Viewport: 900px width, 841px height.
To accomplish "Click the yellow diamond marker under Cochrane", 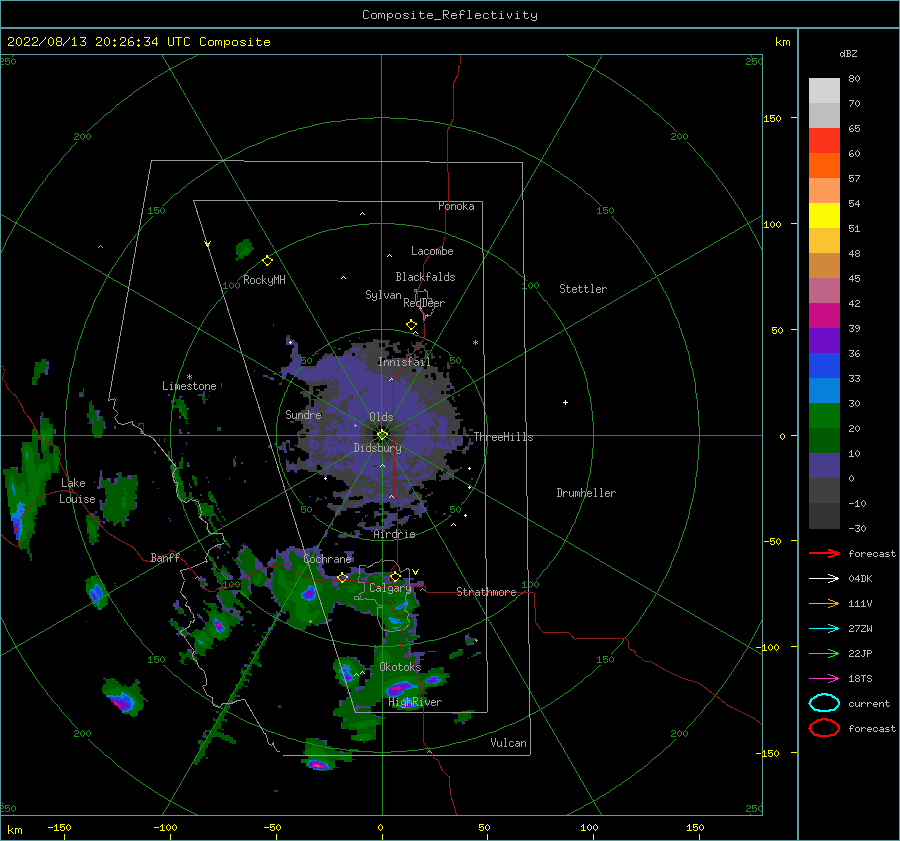I will coord(342,577).
